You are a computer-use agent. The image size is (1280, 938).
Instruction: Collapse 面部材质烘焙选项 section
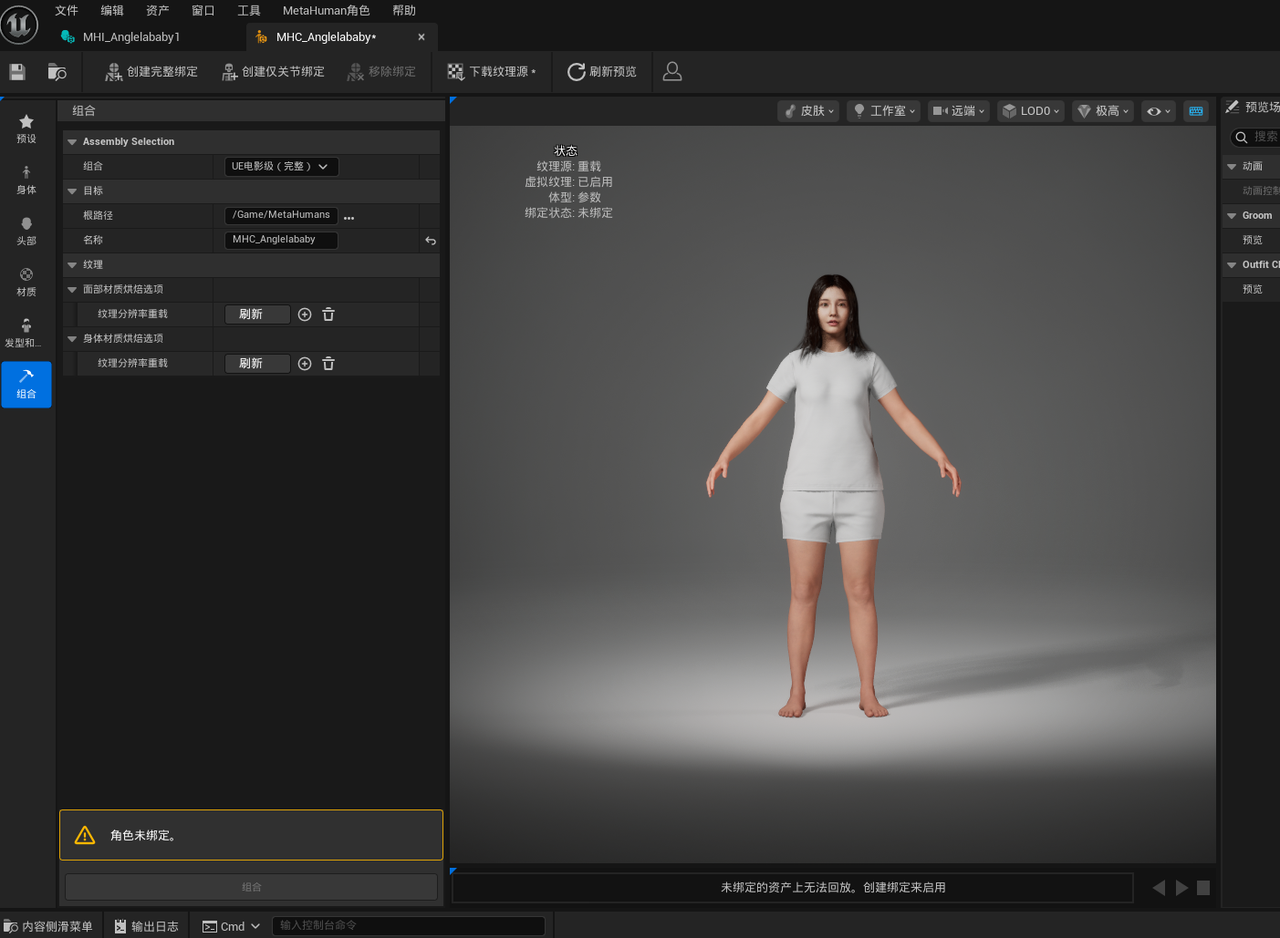point(72,289)
